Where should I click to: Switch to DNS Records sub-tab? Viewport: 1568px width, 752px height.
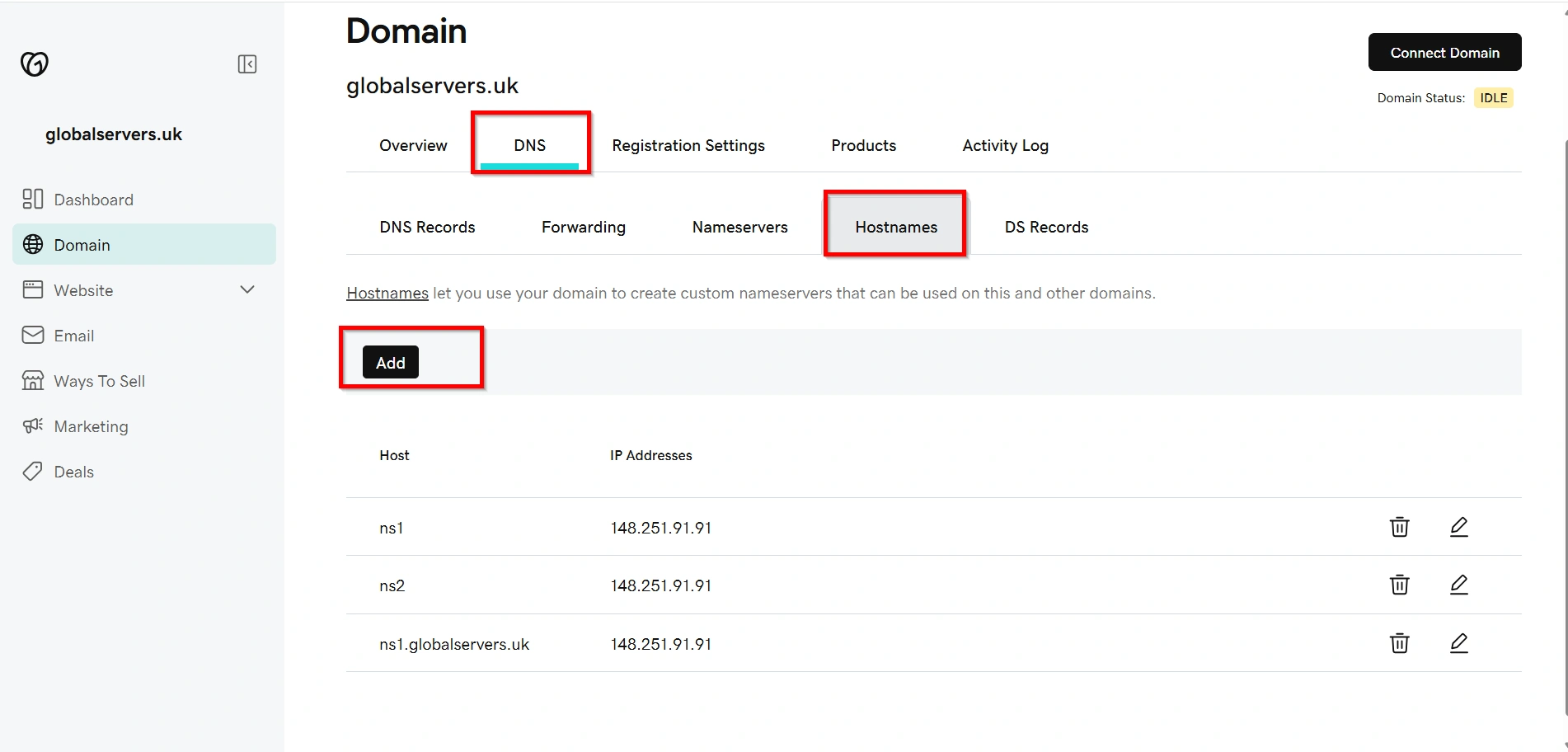pyautogui.click(x=427, y=227)
